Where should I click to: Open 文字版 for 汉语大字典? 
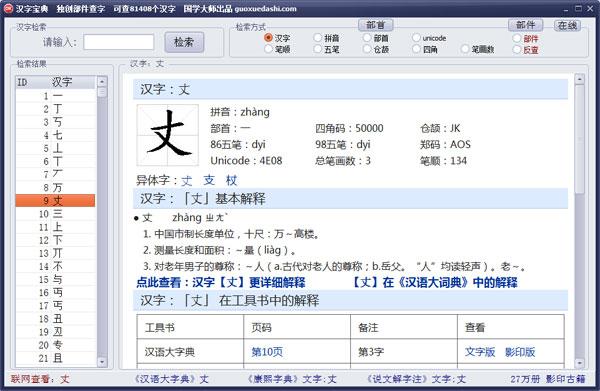click(480, 352)
